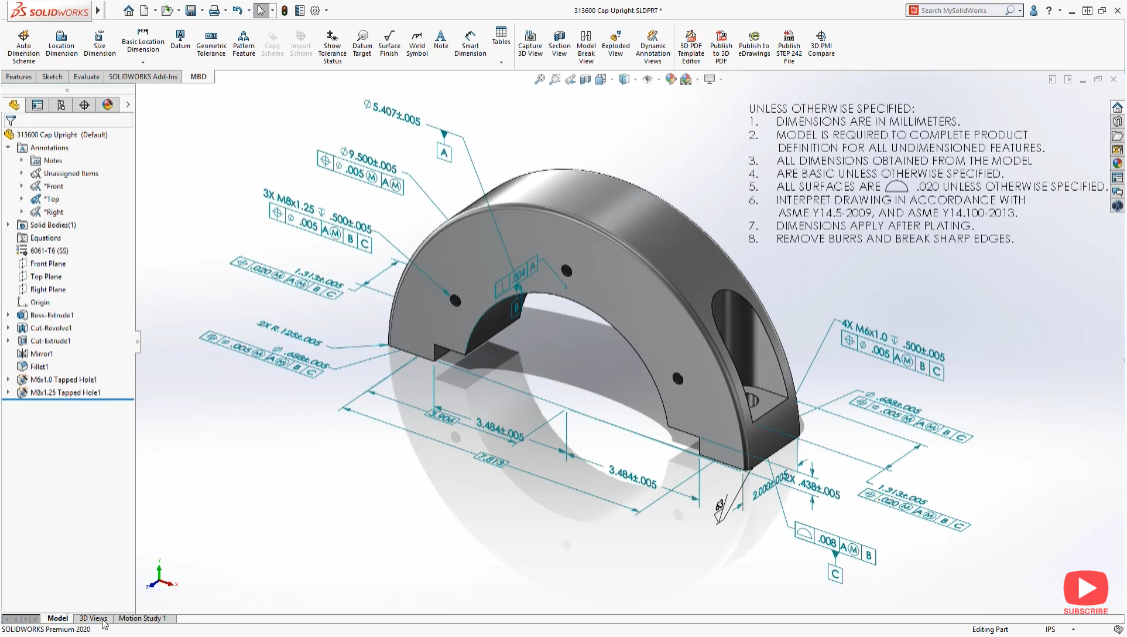1127x637 pixels.
Task: Insert a Note annotation
Action: [441, 40]
